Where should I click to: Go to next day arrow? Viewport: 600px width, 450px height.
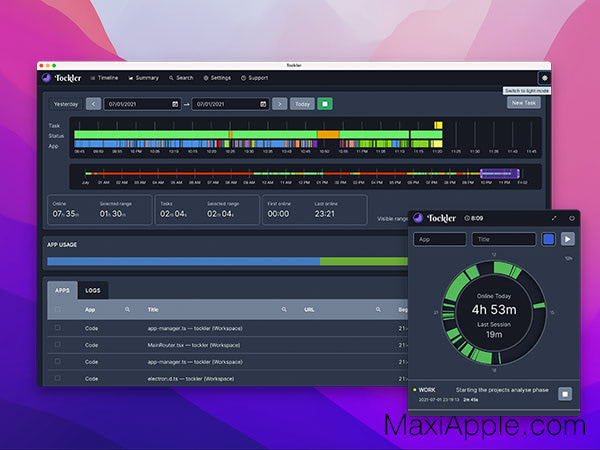pyautogui.click(x=280, y=104)
